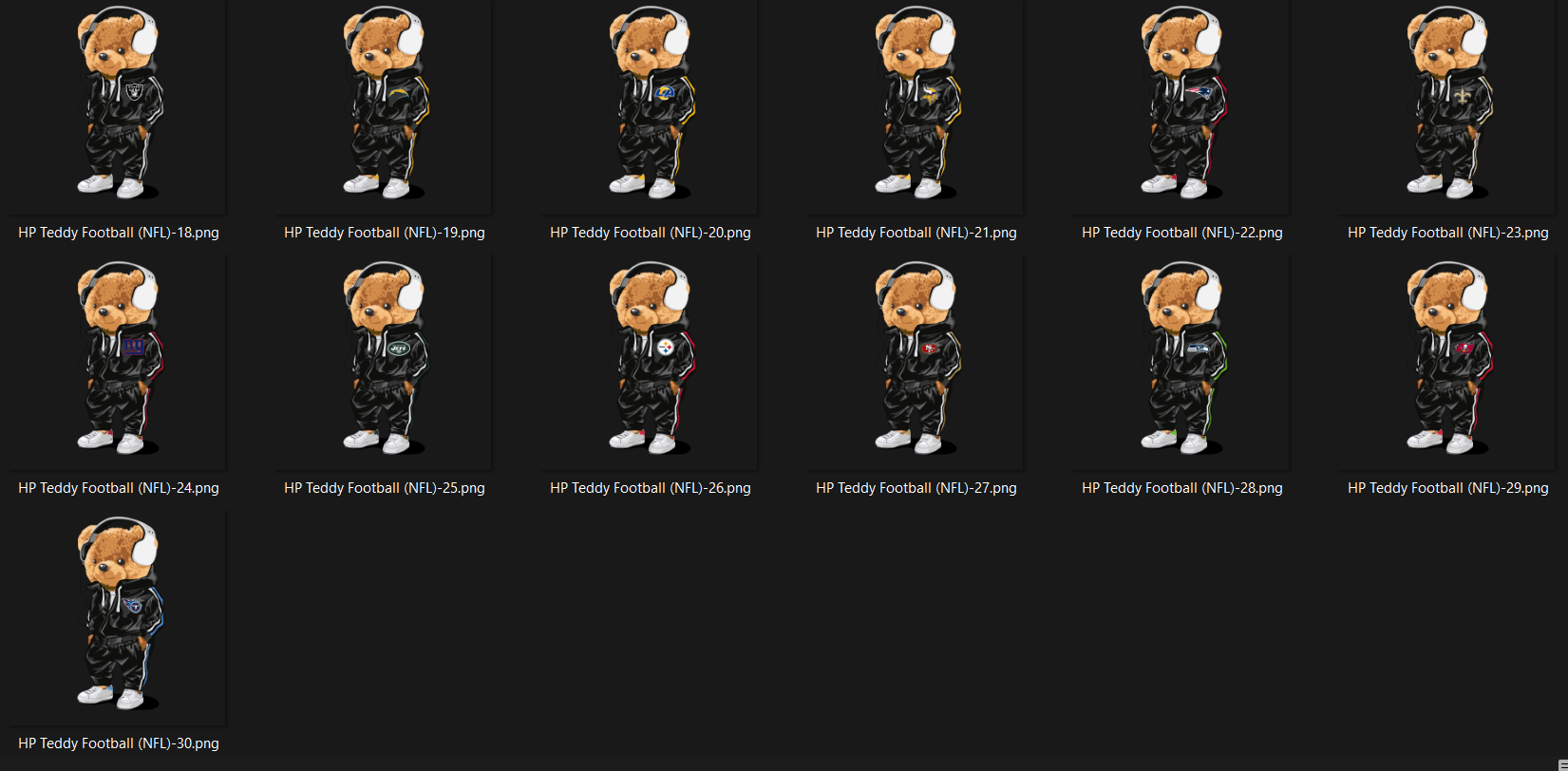This screenshot has width=1568, height=771.
Task: Select the Giants teddy thumbnail NFL-24
Action: [119, 360]
